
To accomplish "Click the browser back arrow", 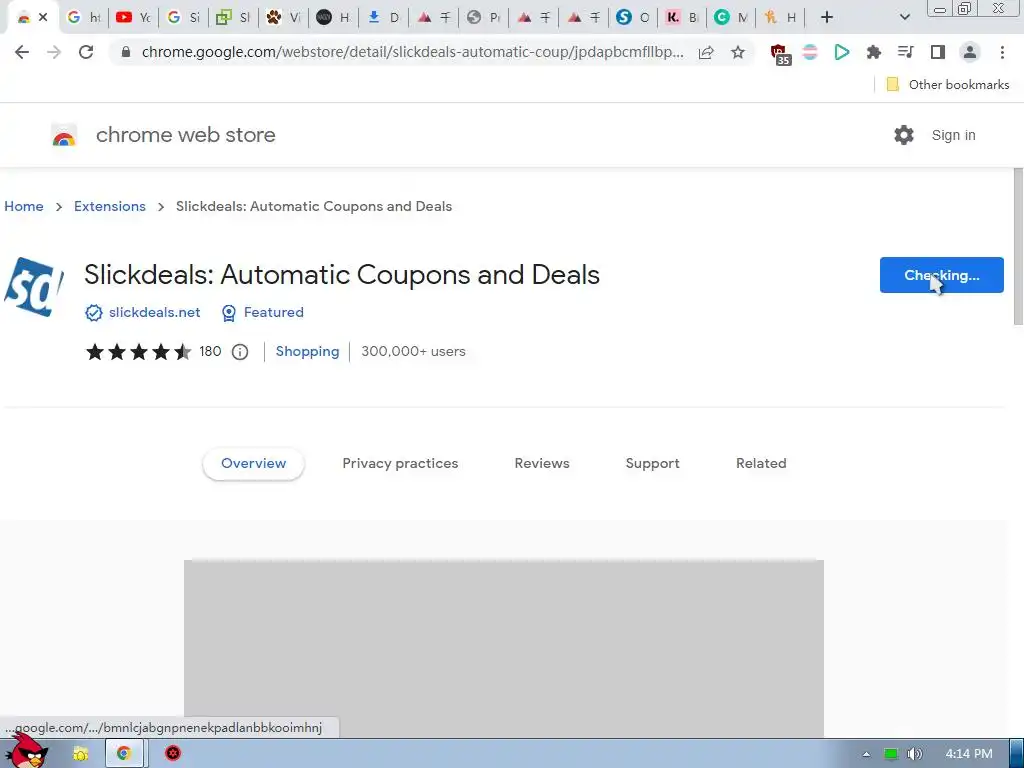I will [22, 52].
